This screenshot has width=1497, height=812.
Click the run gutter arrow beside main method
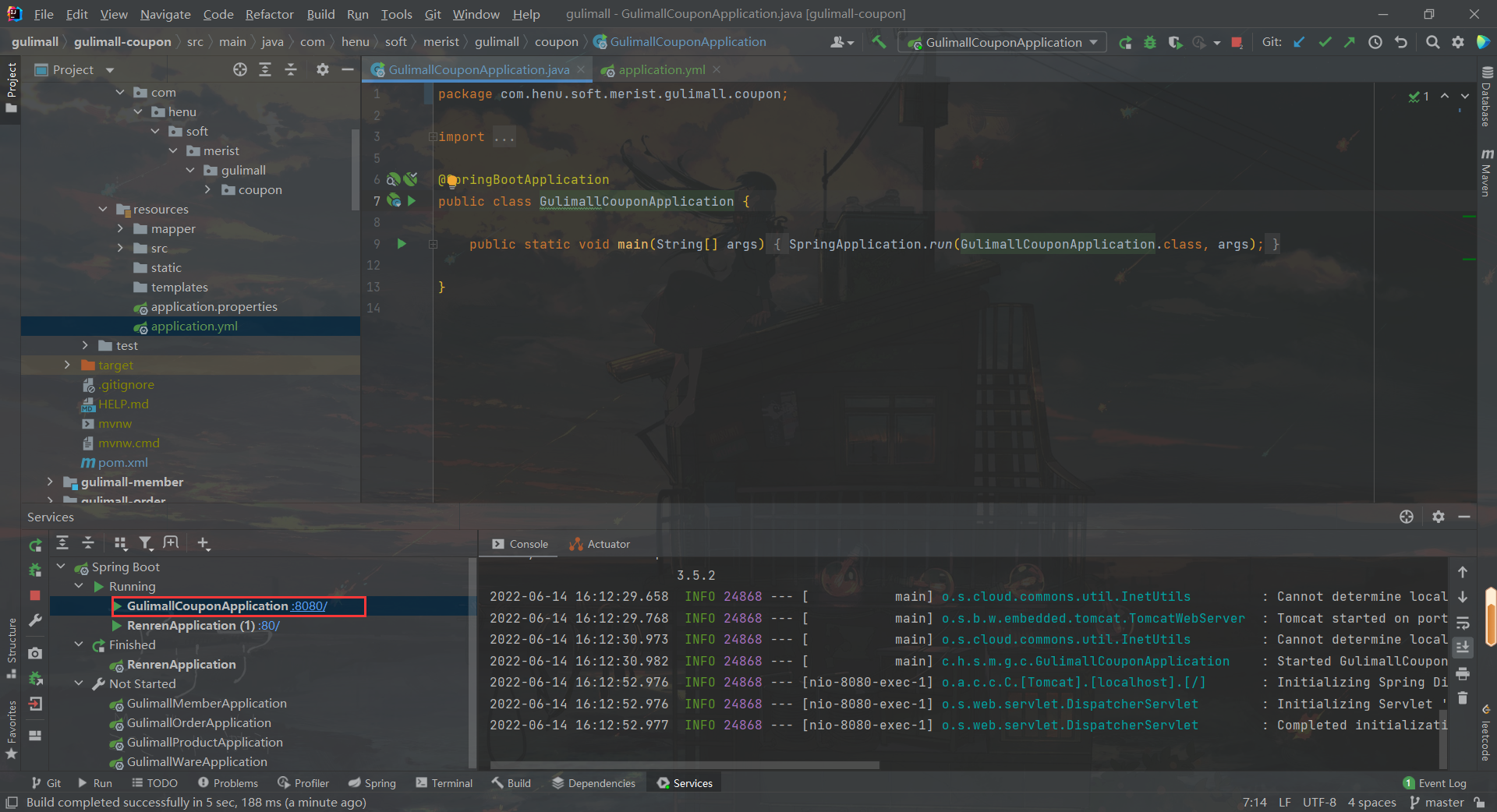pos(402,244)
